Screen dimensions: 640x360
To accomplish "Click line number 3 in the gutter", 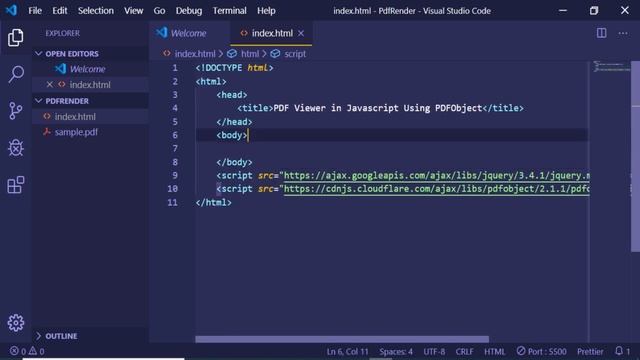I will click(x=175, y=95).
